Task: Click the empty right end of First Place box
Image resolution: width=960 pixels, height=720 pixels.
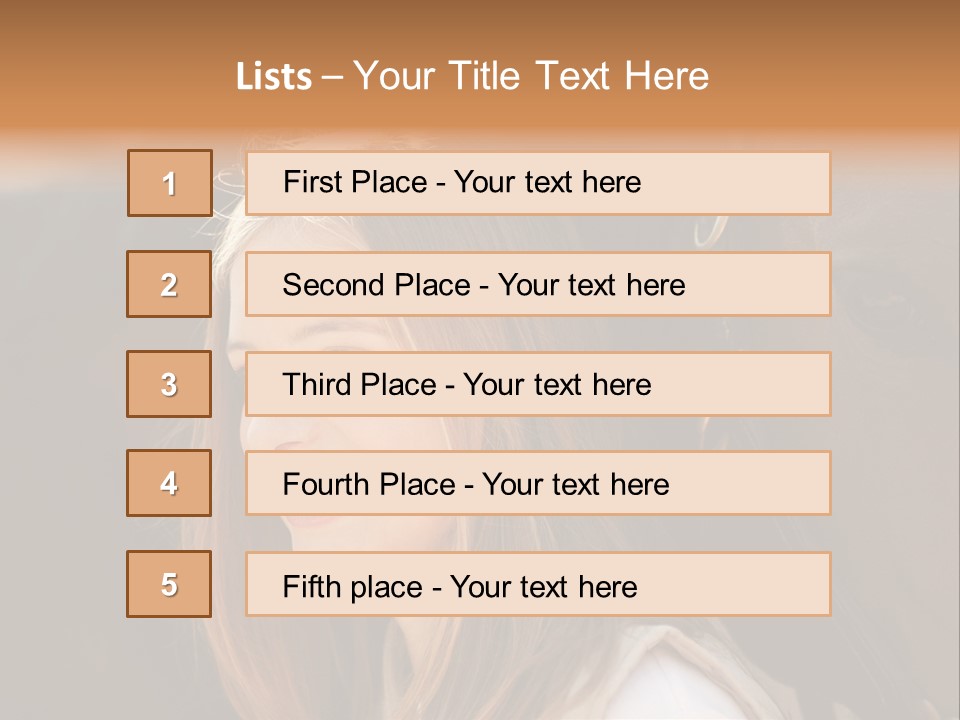Action: (760, 183)
